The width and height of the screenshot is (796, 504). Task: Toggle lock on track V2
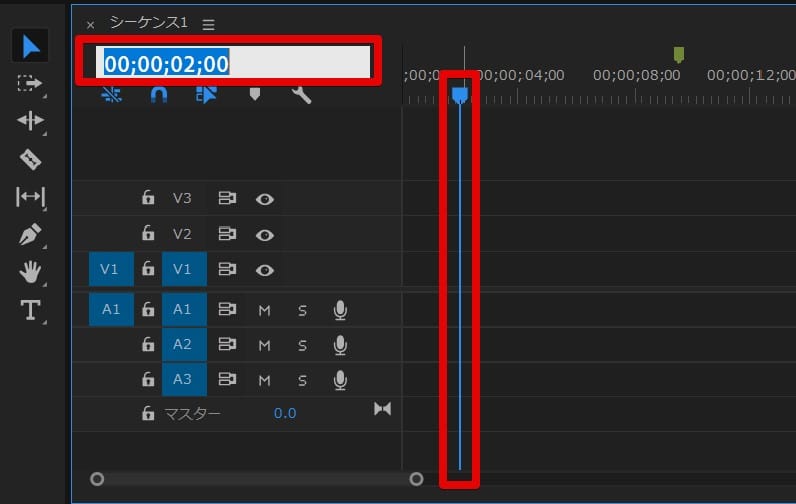pos(148,233)
